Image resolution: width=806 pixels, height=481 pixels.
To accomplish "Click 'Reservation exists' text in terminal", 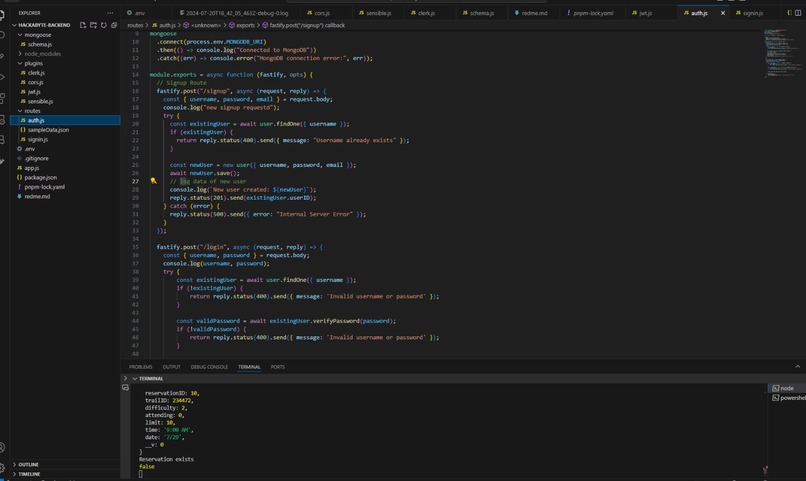I will pos(166,459).
